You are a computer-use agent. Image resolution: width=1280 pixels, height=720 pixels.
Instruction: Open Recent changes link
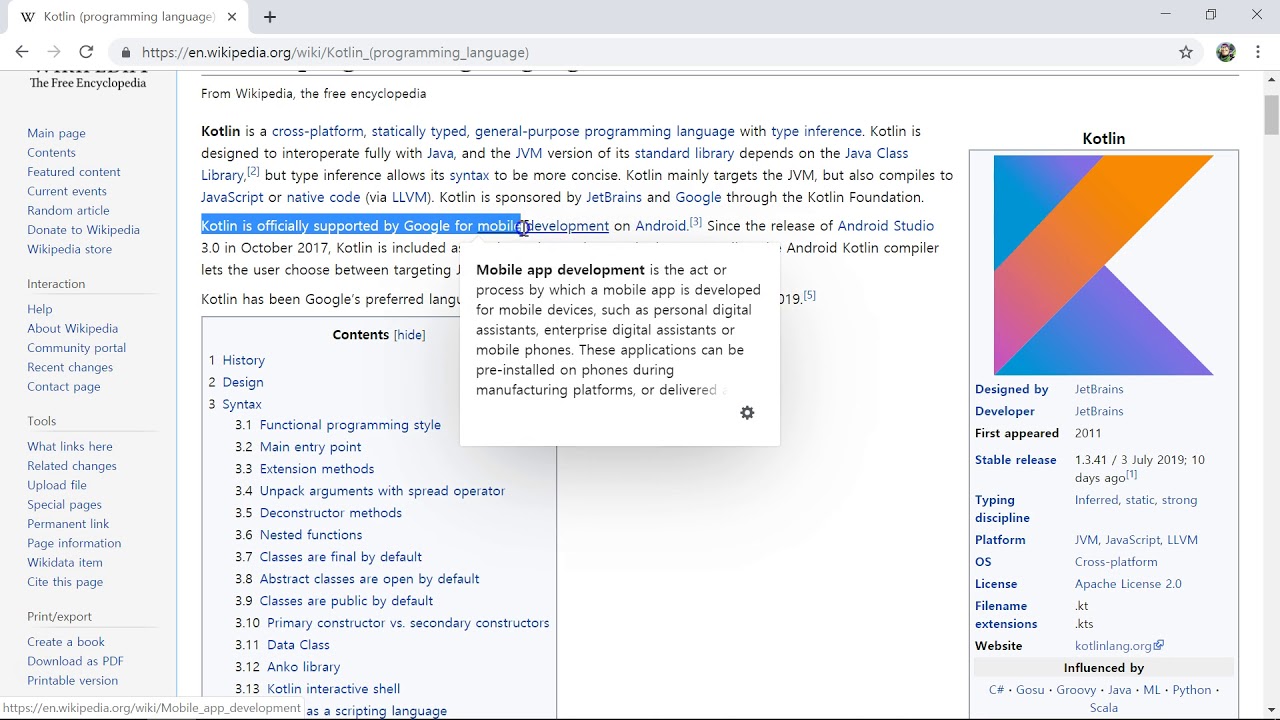point(70,367)
